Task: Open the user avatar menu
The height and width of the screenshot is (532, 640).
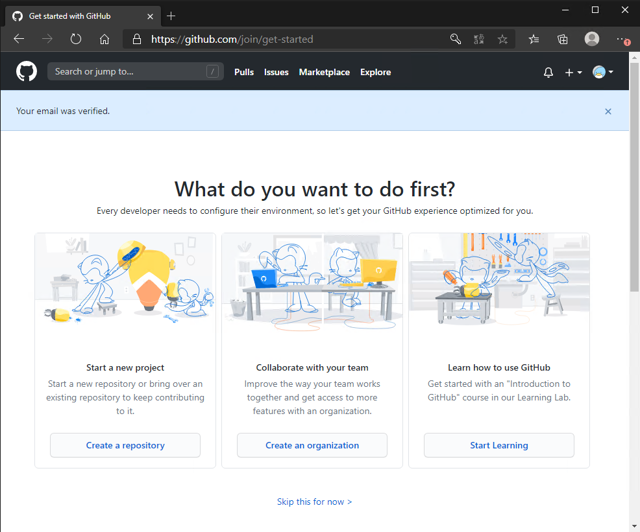Action: click(603, 72)
